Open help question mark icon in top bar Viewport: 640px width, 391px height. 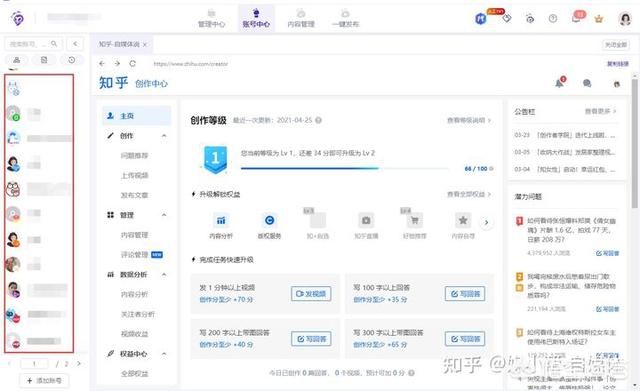[553, 18]
